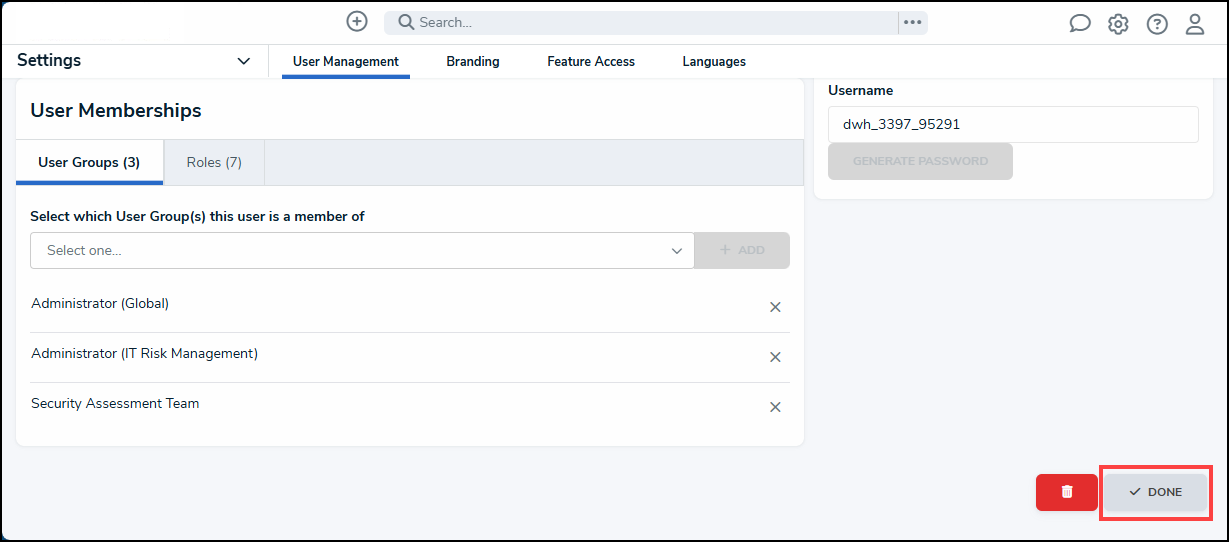The width and height of the screenshot is (1229, 542).
Task: Remove Administrator (Global) group membership
Action: (x=775, y=307)
